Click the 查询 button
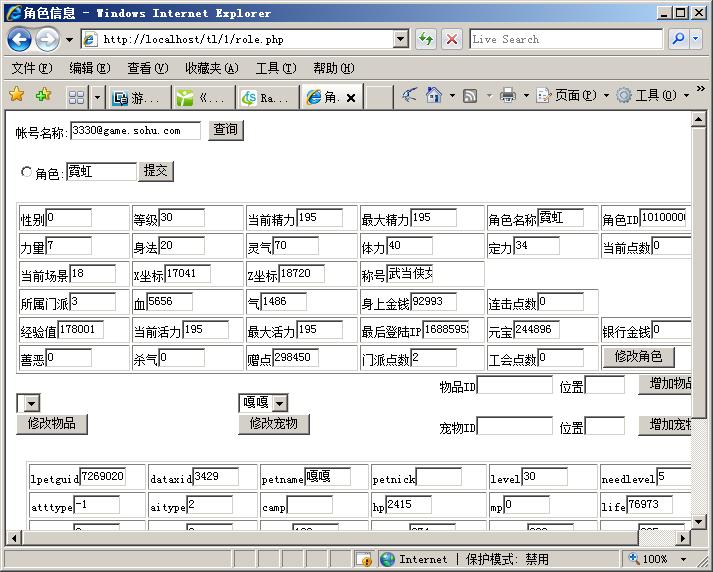This screenshot has width=713, height=572. tap(226, 131)
